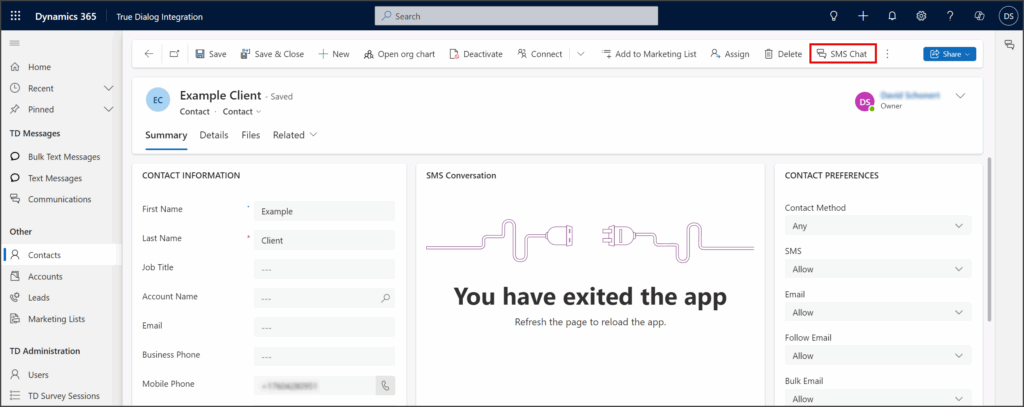Image resolution: width=1024 pixels, height=407 pixels.
Task: Expand Pinned items chevron
Action: point(108,109)
